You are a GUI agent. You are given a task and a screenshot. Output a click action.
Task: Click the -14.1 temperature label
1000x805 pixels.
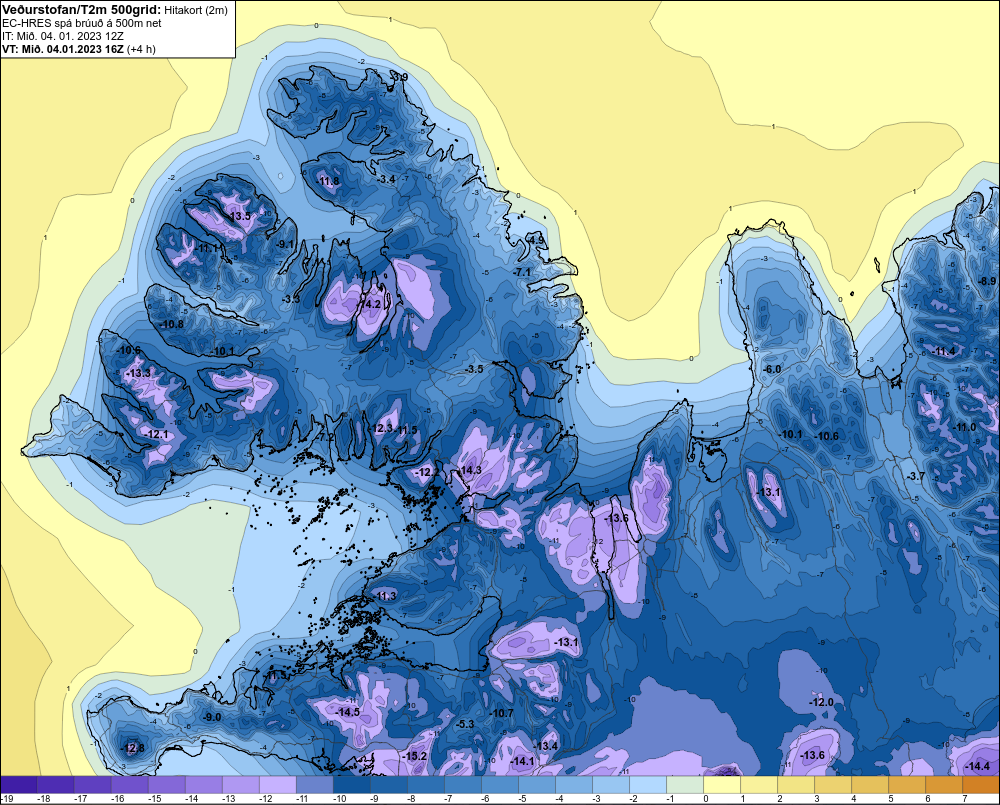coord(523,761)
